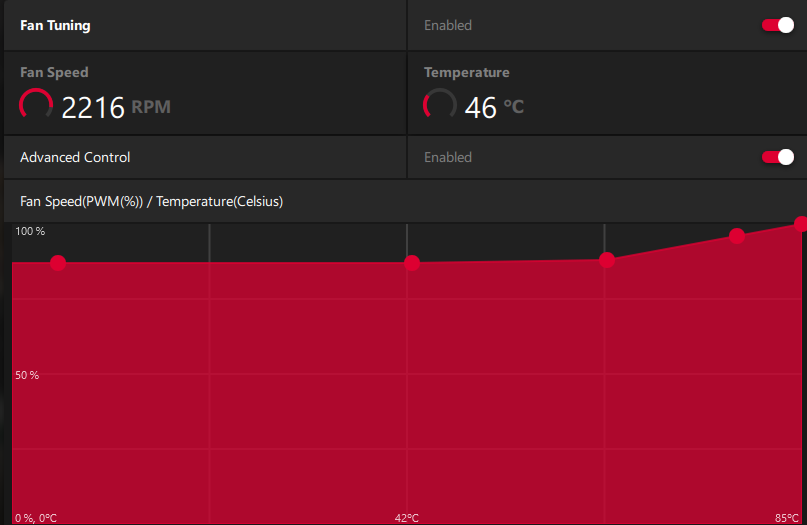Select the fourth fan curve point from left
This screenshot has width=807, height=525.
pos(737,236)
